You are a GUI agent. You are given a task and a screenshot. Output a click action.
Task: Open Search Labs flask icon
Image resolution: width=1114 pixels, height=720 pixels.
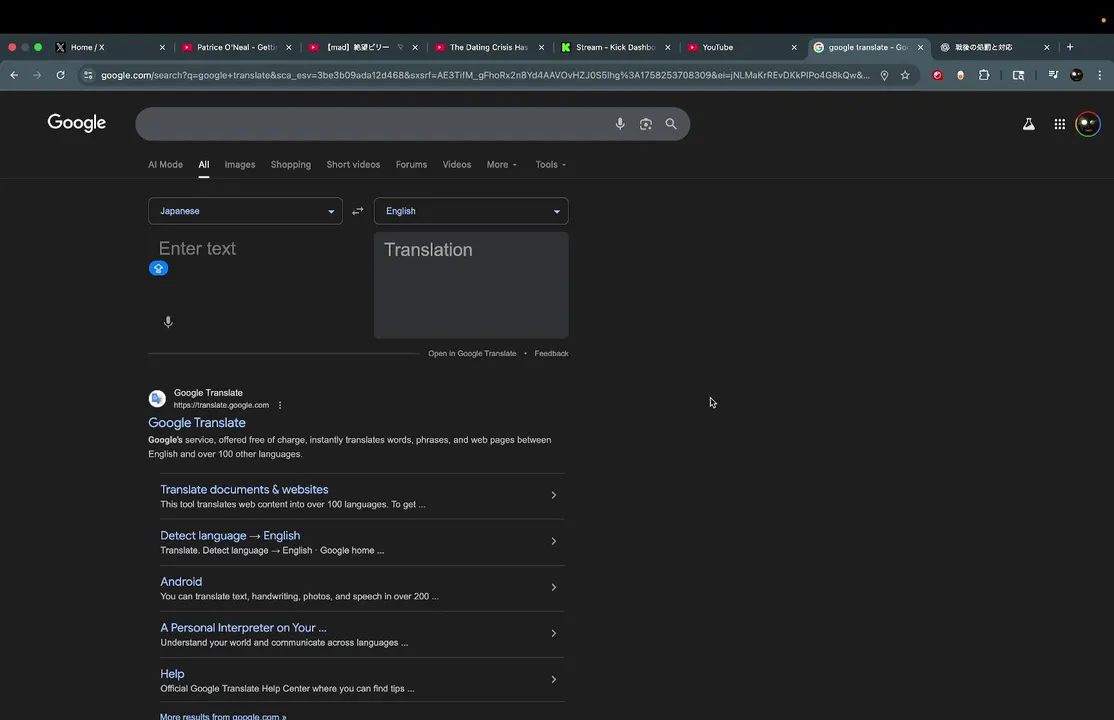pyautogui.click(x=1028, y=124)
